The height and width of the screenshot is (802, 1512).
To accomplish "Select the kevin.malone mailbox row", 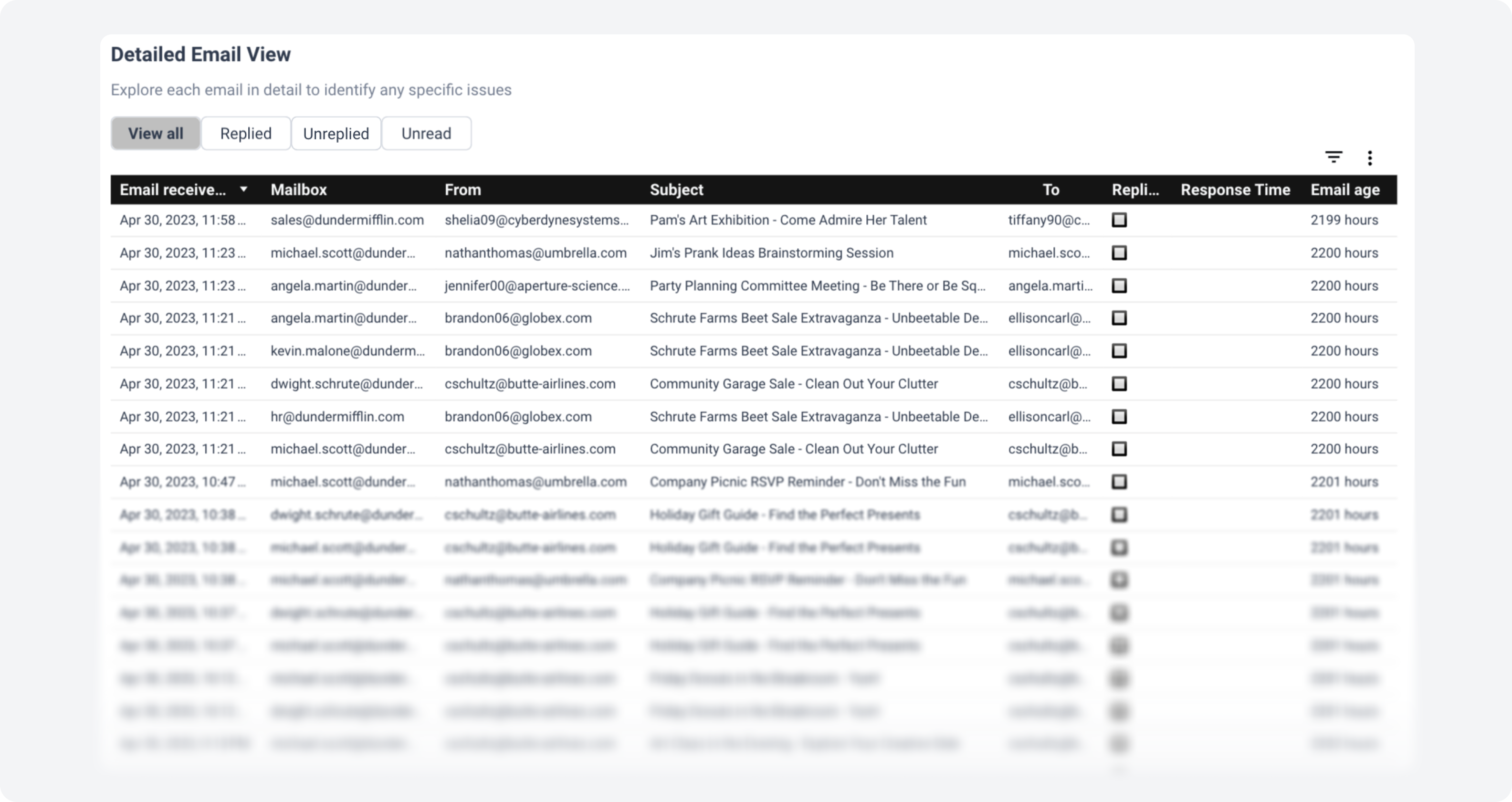I will (347, 351).
